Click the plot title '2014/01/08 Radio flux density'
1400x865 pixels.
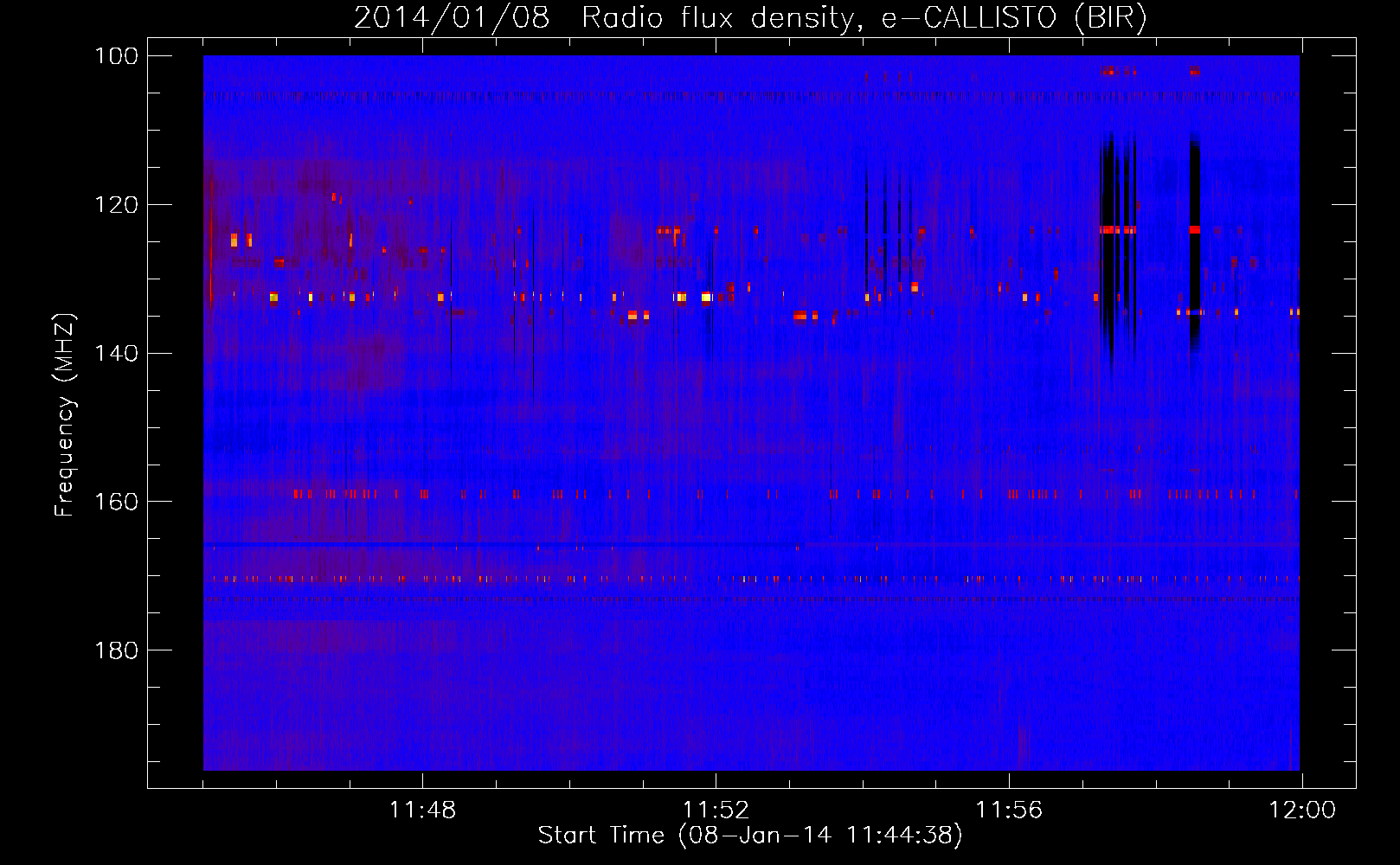pos(602,18)
